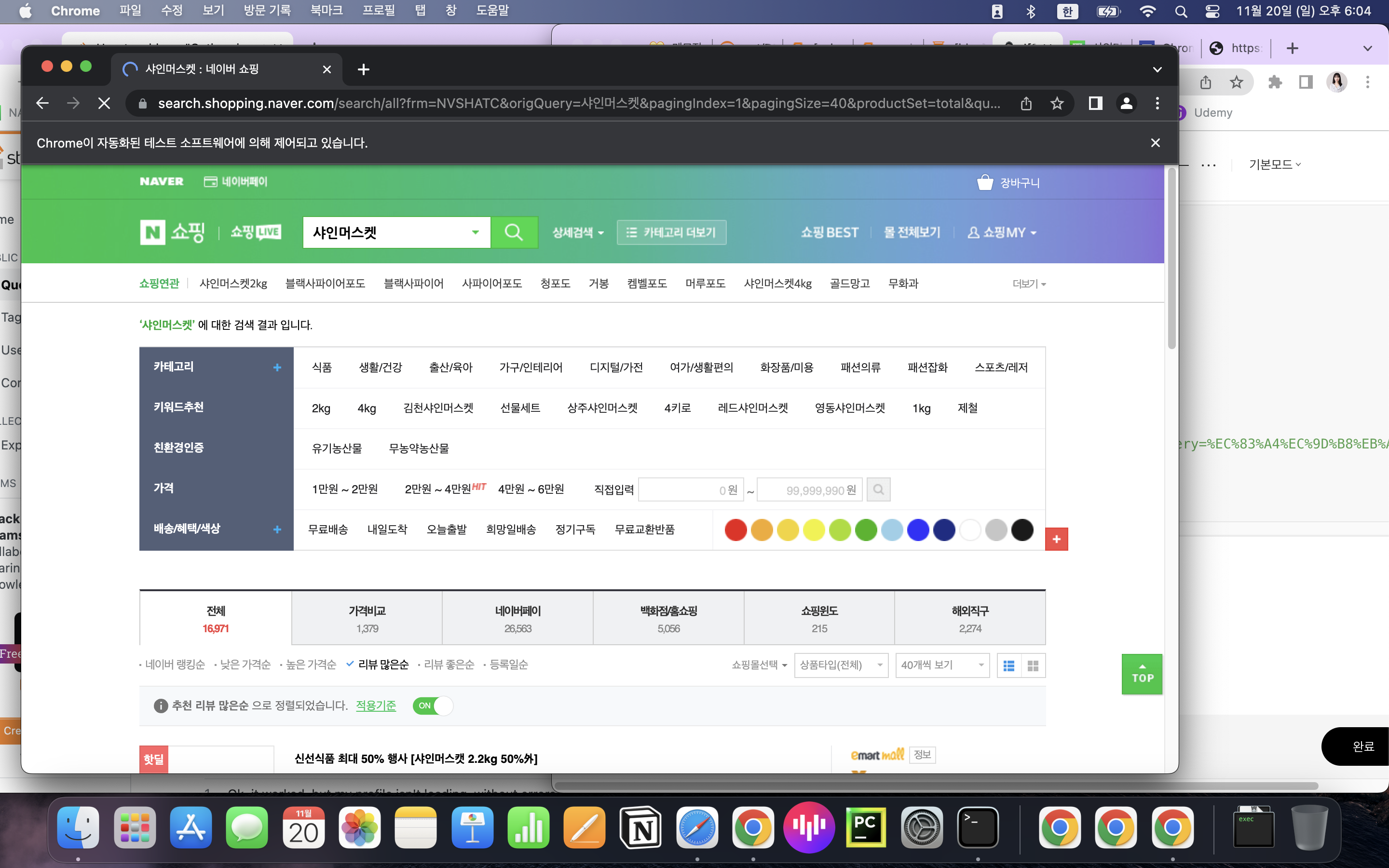Switch to list view icon
Viewport: 1389px width, 868px height.
coord(1008,665)
